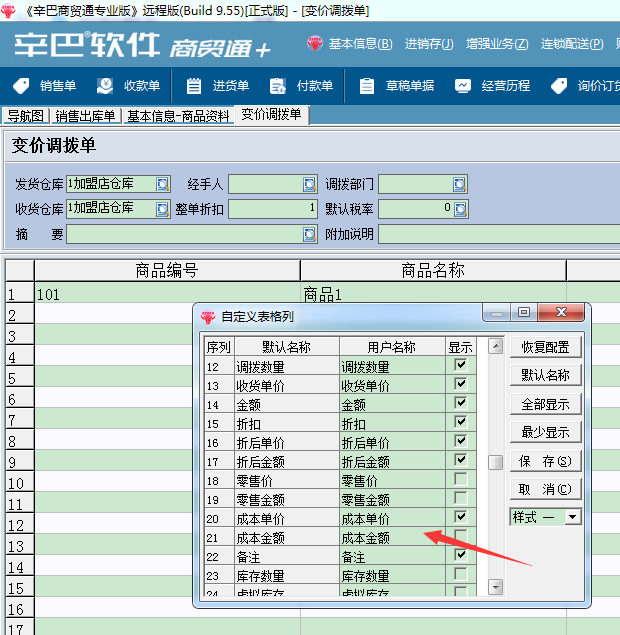Switch to the 基本信息-商品资料 tab
The height and width of the screenshot is (635, 620).
[x=178, y=116]
